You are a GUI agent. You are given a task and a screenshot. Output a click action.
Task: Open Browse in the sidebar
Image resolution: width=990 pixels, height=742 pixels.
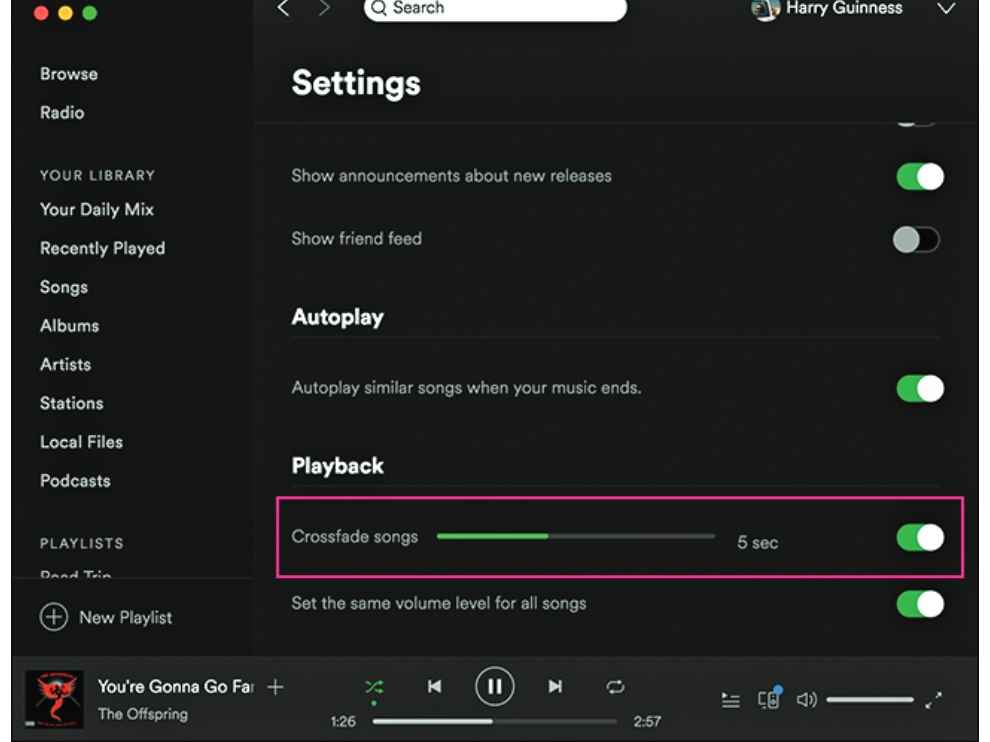(69, 74)
